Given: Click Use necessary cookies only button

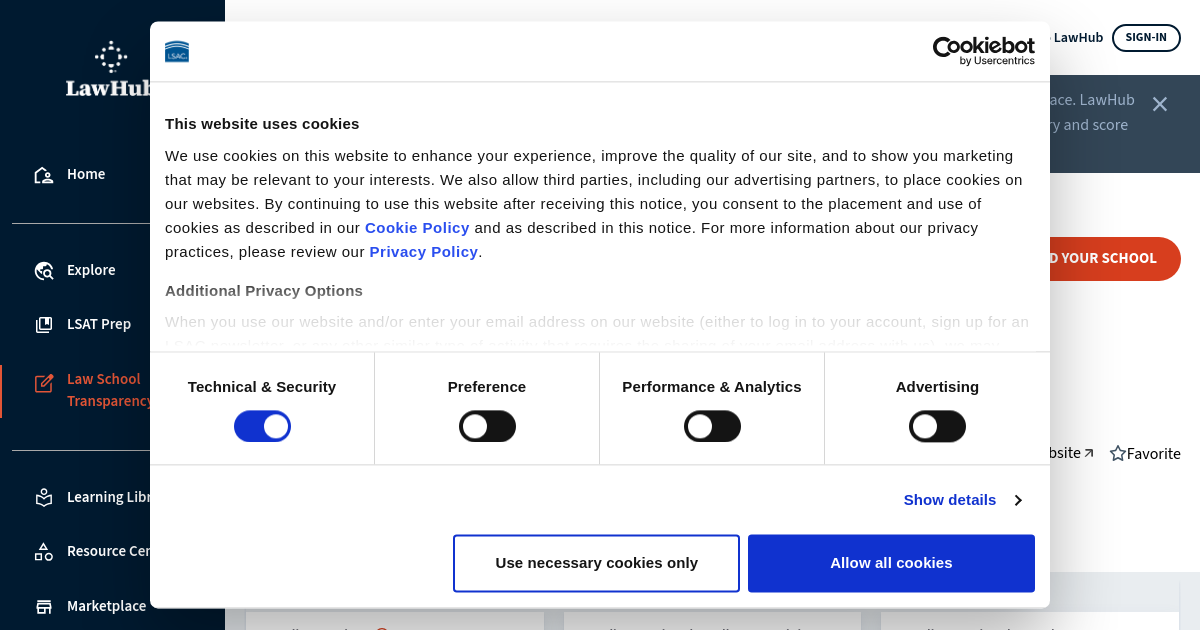Looking at the screenshot, I should pyautogui.click(x=596, y=563).
